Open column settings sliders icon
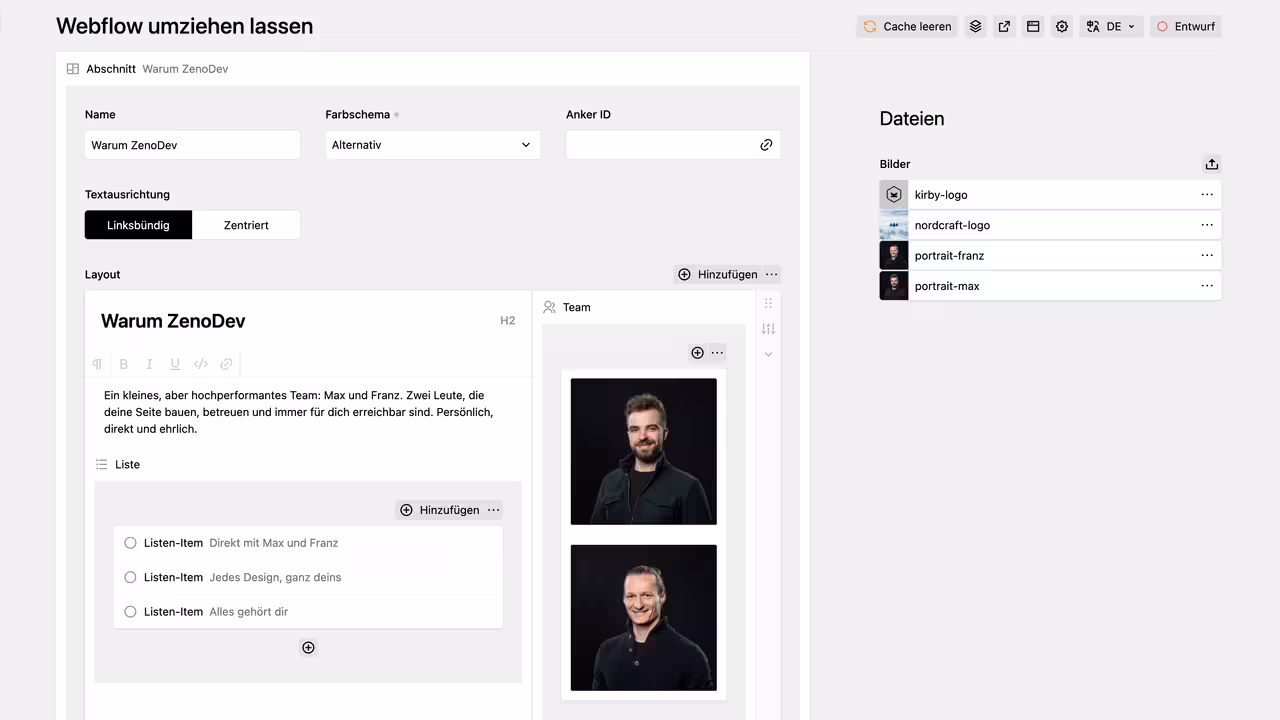This screenshot has width=1280, height=720. 768,329
